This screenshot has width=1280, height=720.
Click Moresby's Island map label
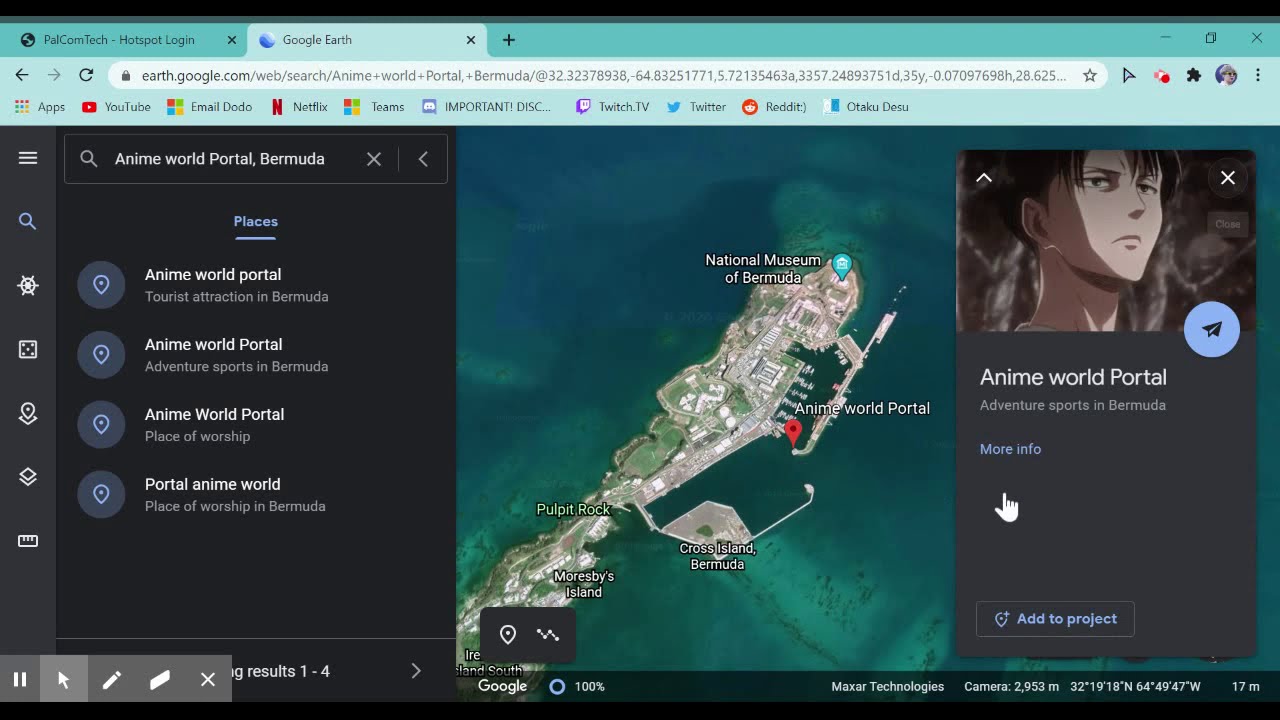pyautogui.click(x=584, y=584)
